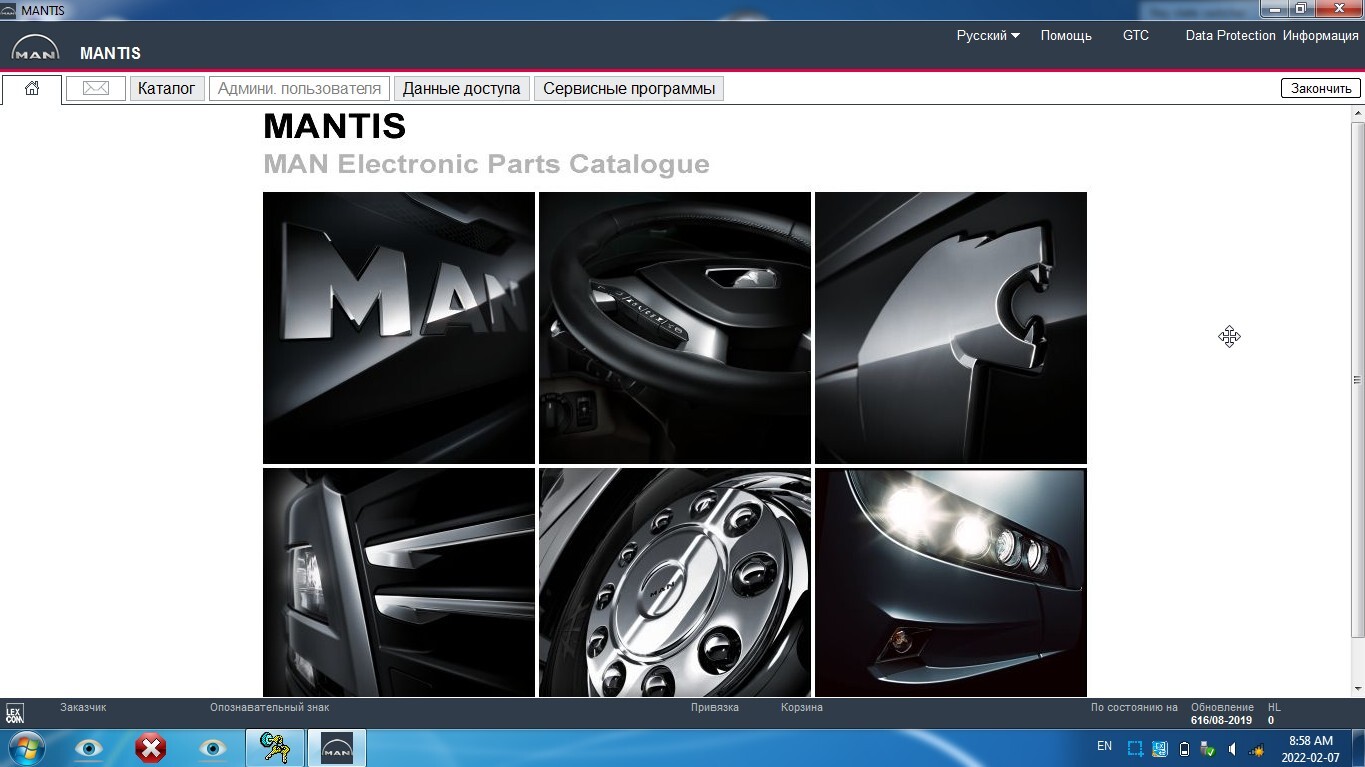Image resolution: width=1365 pixels, height=767 pixels.
Task: Open the Помощь menu
Action: click(x=1066, y=35)
